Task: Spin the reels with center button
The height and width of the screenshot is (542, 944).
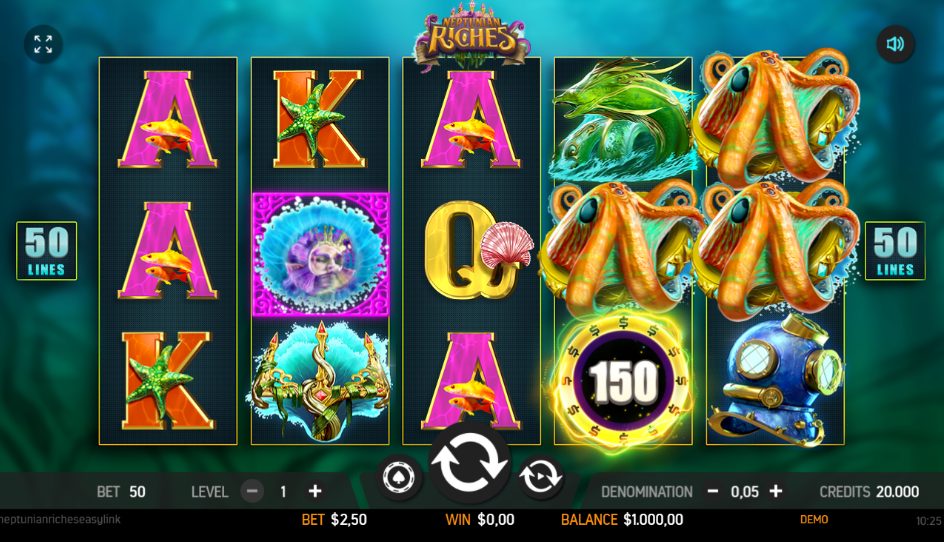Action: point(470,463)
